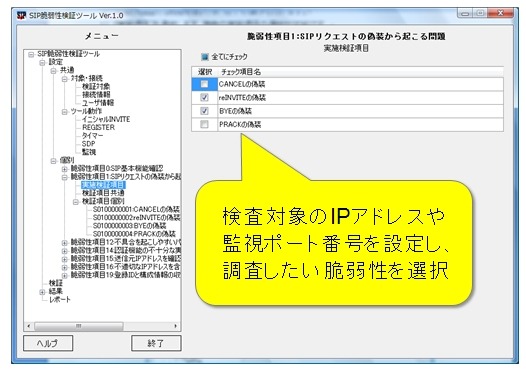Click the 選択 column header
The image size is (526, 369).
[x=205, y=72]
